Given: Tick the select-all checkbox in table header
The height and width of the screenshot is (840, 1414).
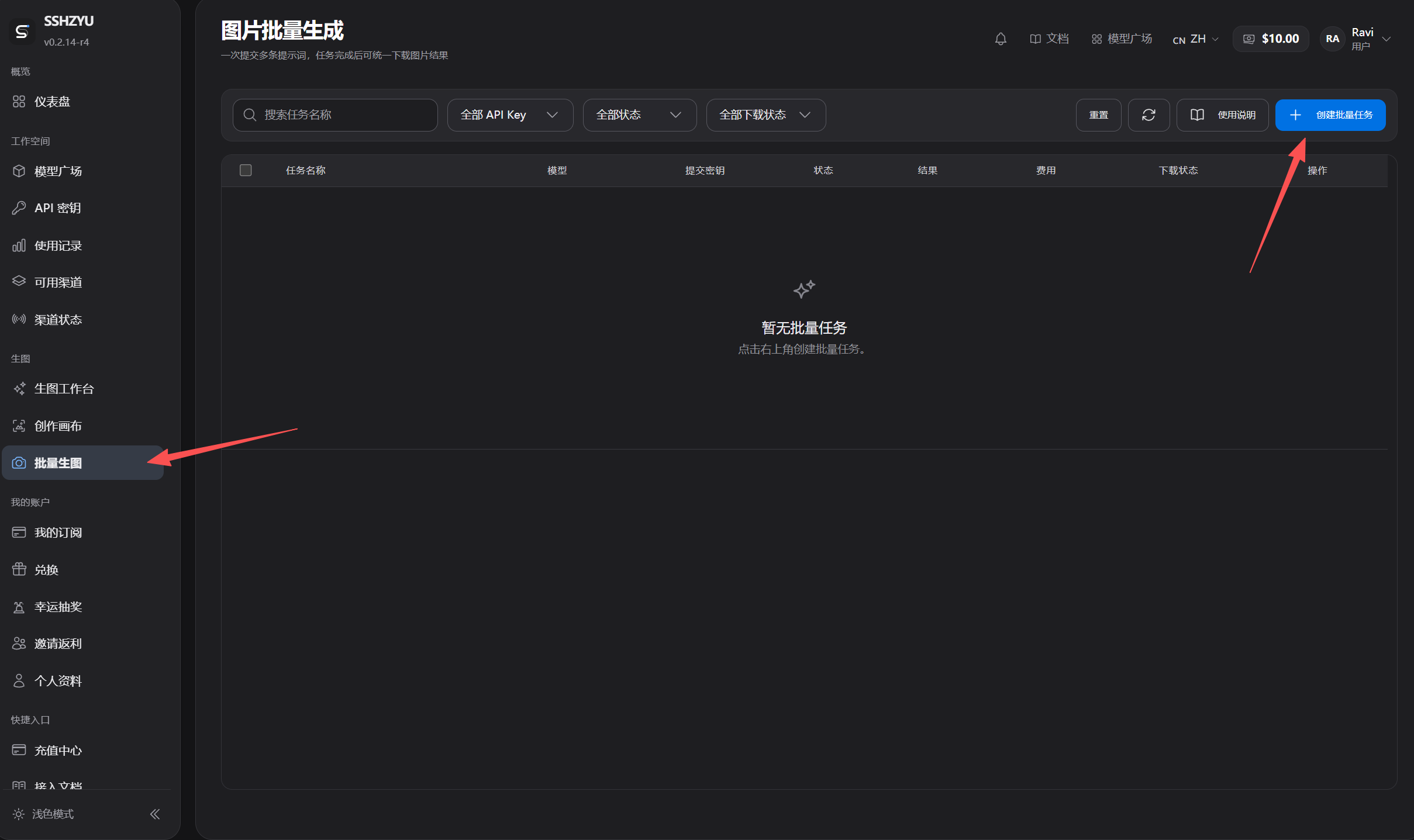Looking at the screenshot, I should tap(246, 170).
